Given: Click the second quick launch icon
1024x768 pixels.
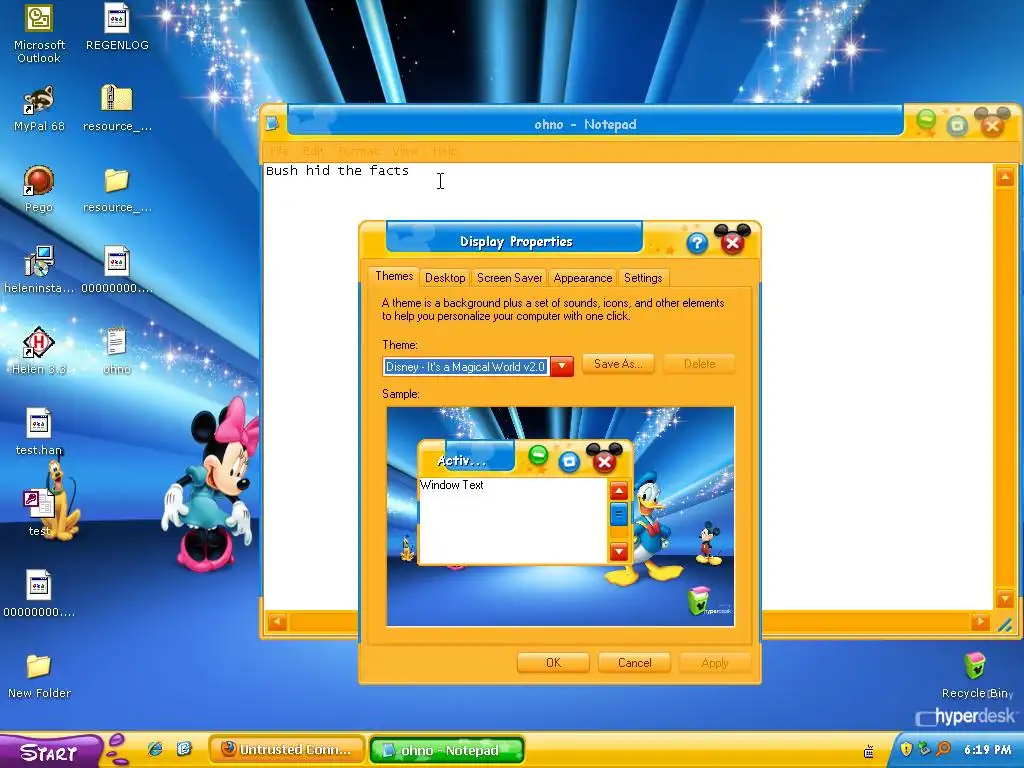Looking at the screenshot, I should [x=185, y=749].
